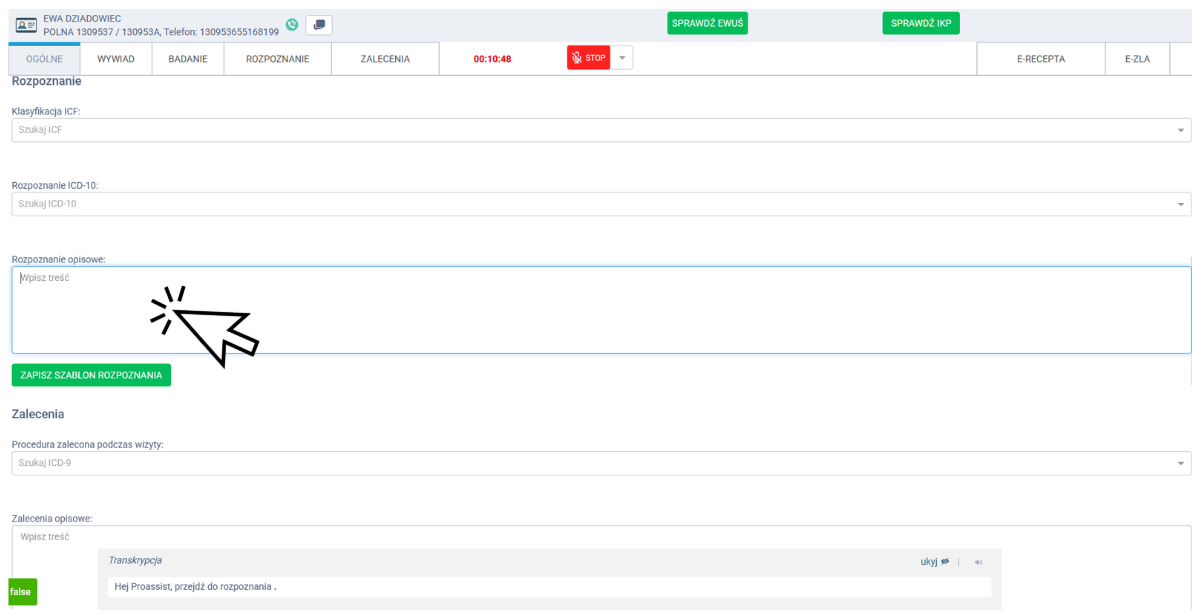Screen dimensions: 1192x615
Task: Expand the dropdown arrow next to STOP
Action: 622,58
